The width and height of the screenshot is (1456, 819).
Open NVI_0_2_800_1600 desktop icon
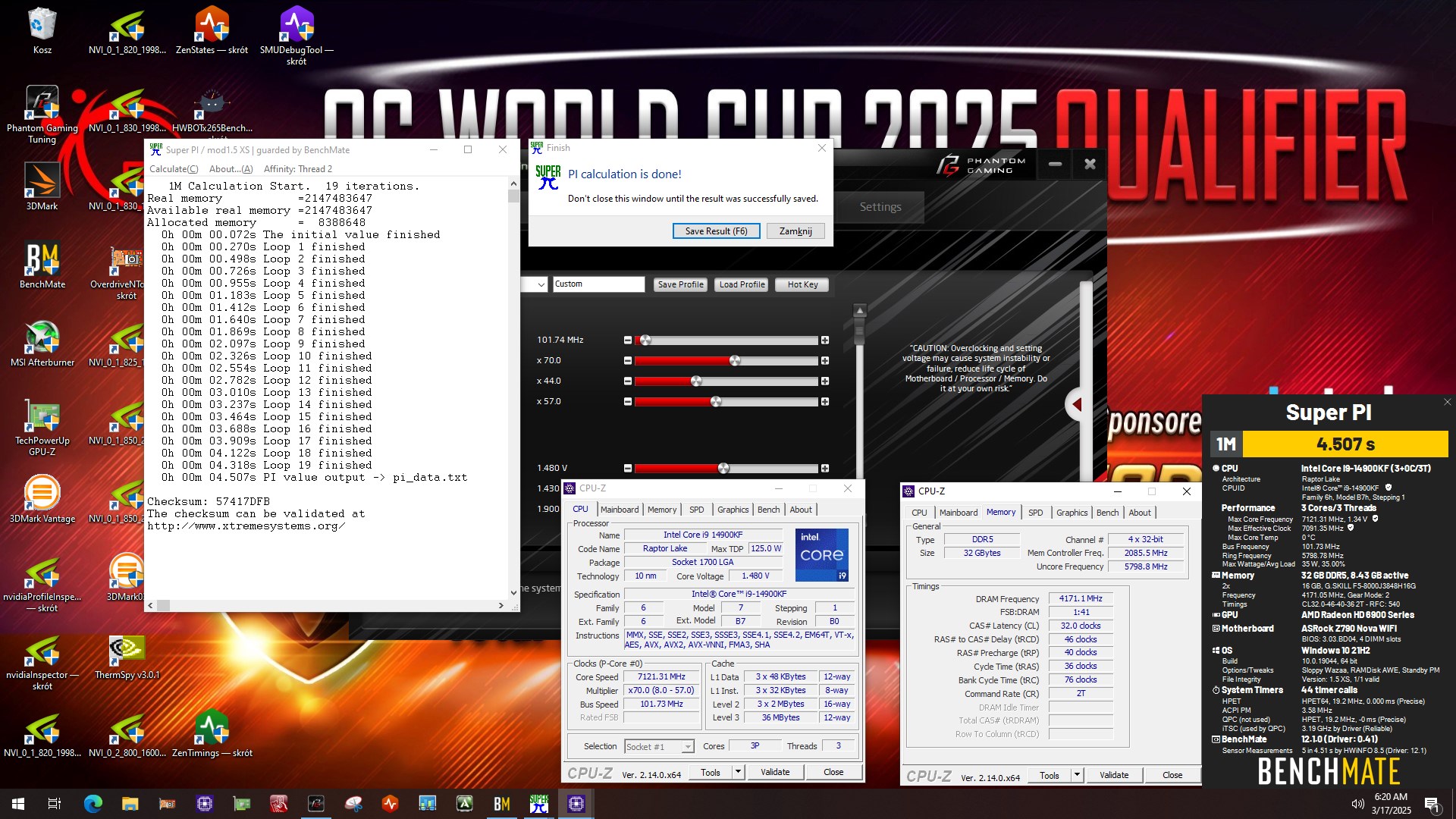coord(127,733)
